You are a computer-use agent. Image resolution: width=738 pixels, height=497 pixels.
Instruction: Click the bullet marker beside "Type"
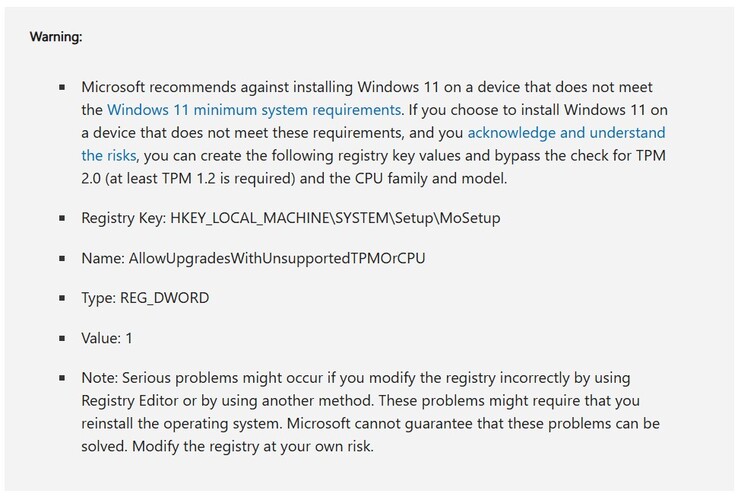click(62, 298)
